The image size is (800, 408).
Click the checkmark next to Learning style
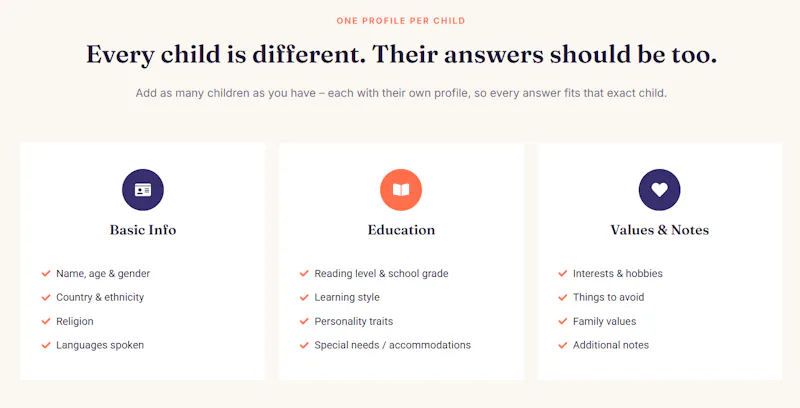[304, 297]
